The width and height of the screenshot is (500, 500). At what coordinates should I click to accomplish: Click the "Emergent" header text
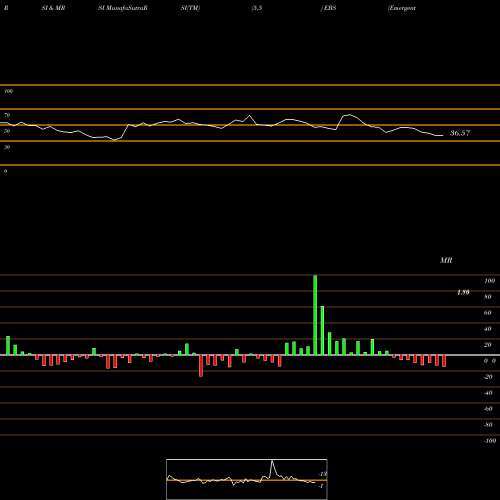pyautogui.click(x=402, y=8)
